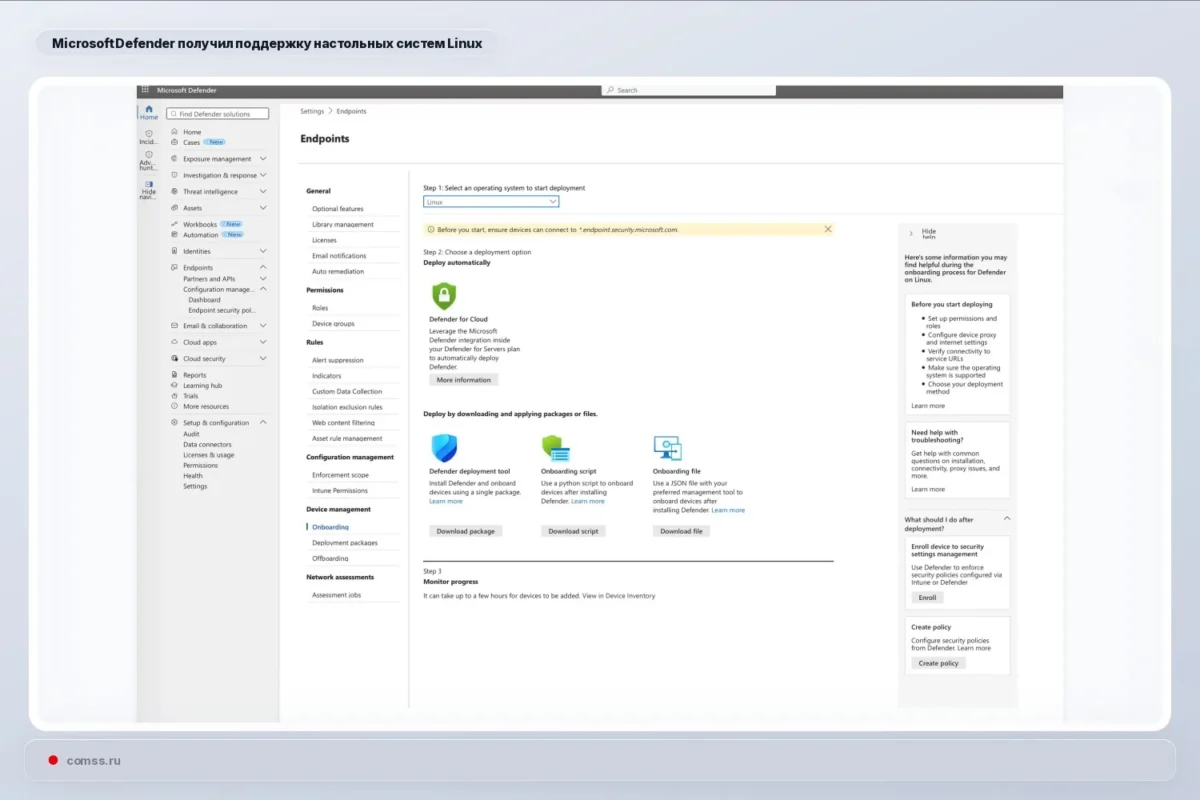Viewport: 1200px width, 800px height.
Task: Collapse the help pane with Hide help chevron
Action: (x=911, y=233)
